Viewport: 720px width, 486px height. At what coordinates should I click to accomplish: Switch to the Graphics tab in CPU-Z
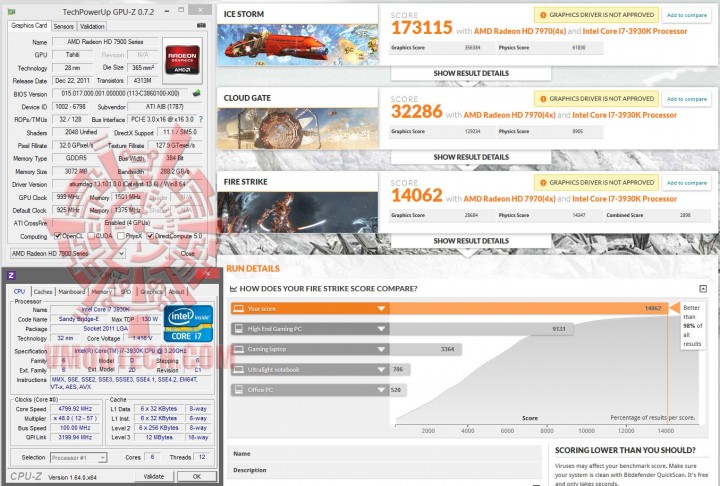151,292
